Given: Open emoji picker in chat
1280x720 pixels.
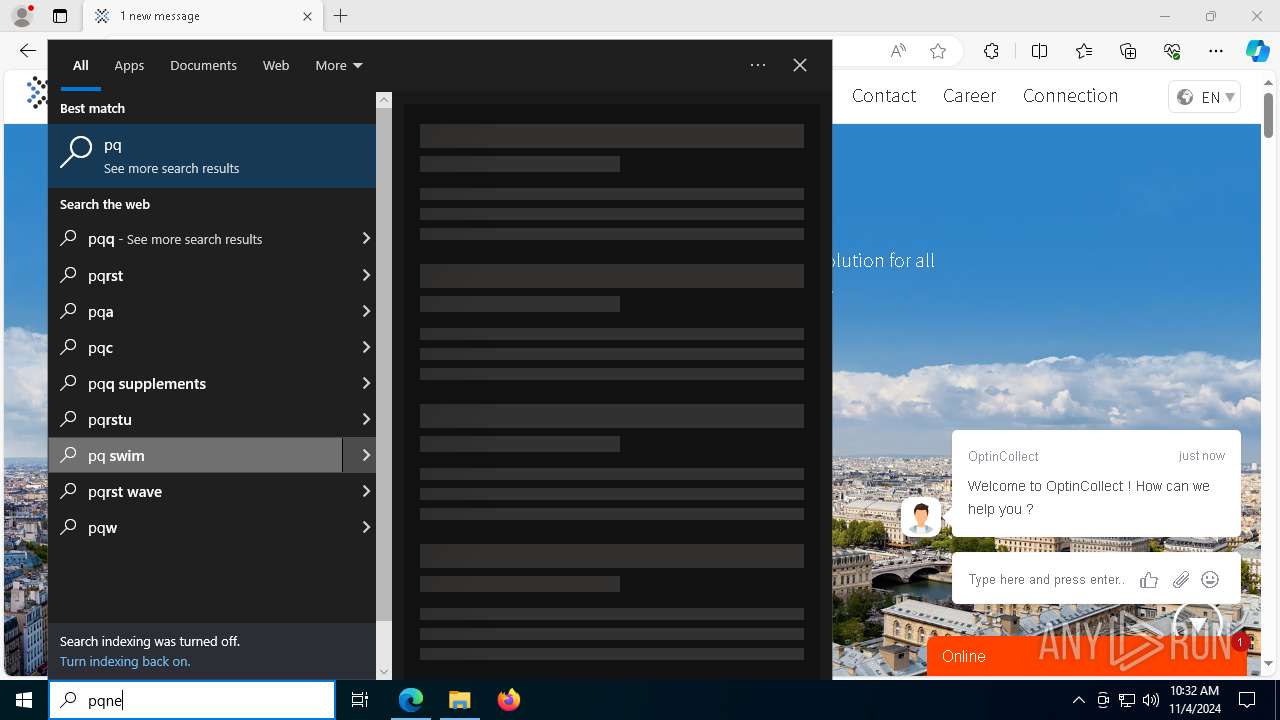Looking at the screenshot, I should tap(1210, 580).
